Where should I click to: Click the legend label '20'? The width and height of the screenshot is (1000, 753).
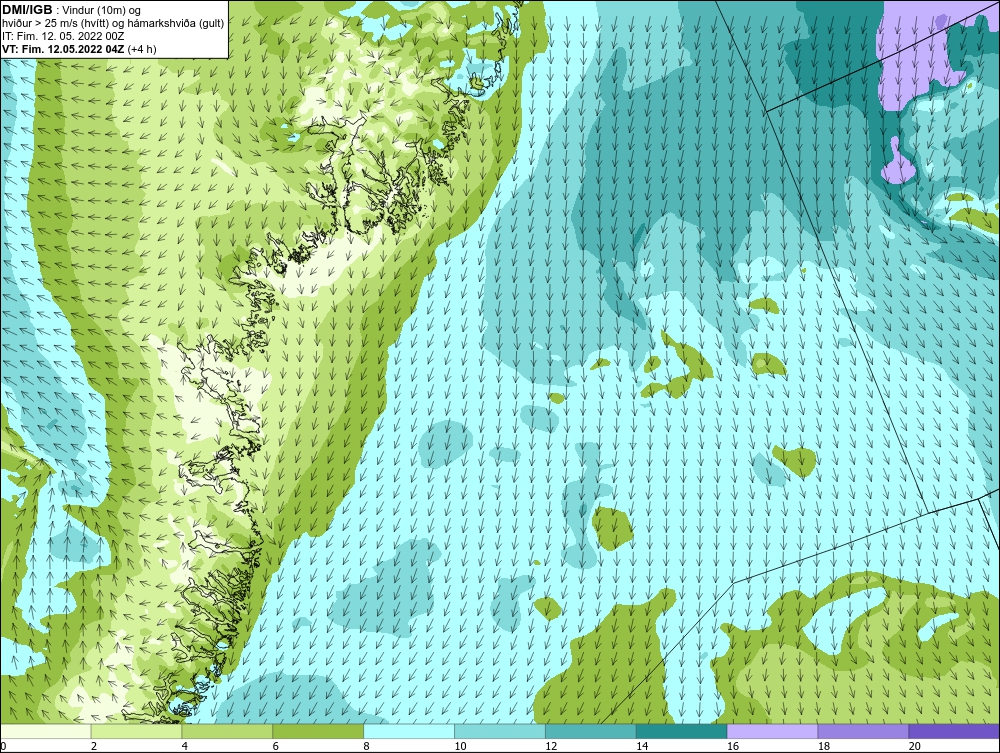pyautogui.click(x=915, y=746)
